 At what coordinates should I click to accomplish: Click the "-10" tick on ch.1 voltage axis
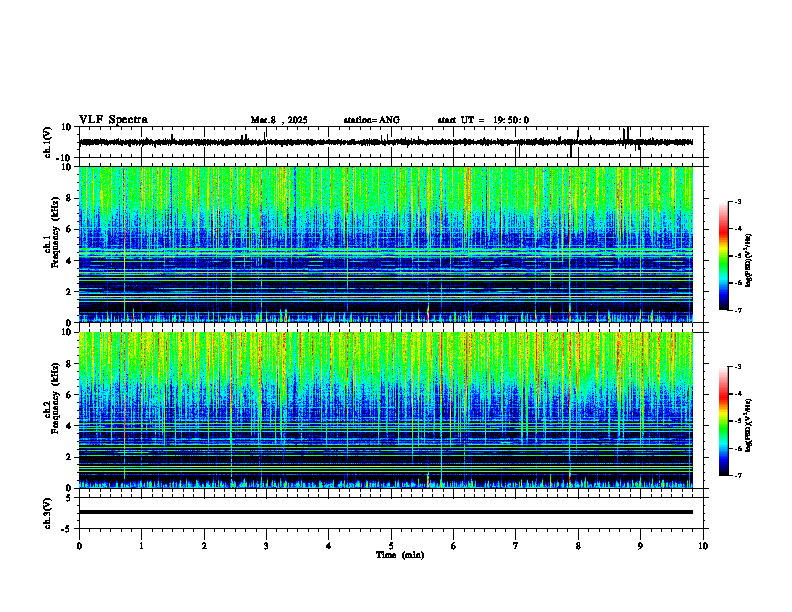click(65, 158)
